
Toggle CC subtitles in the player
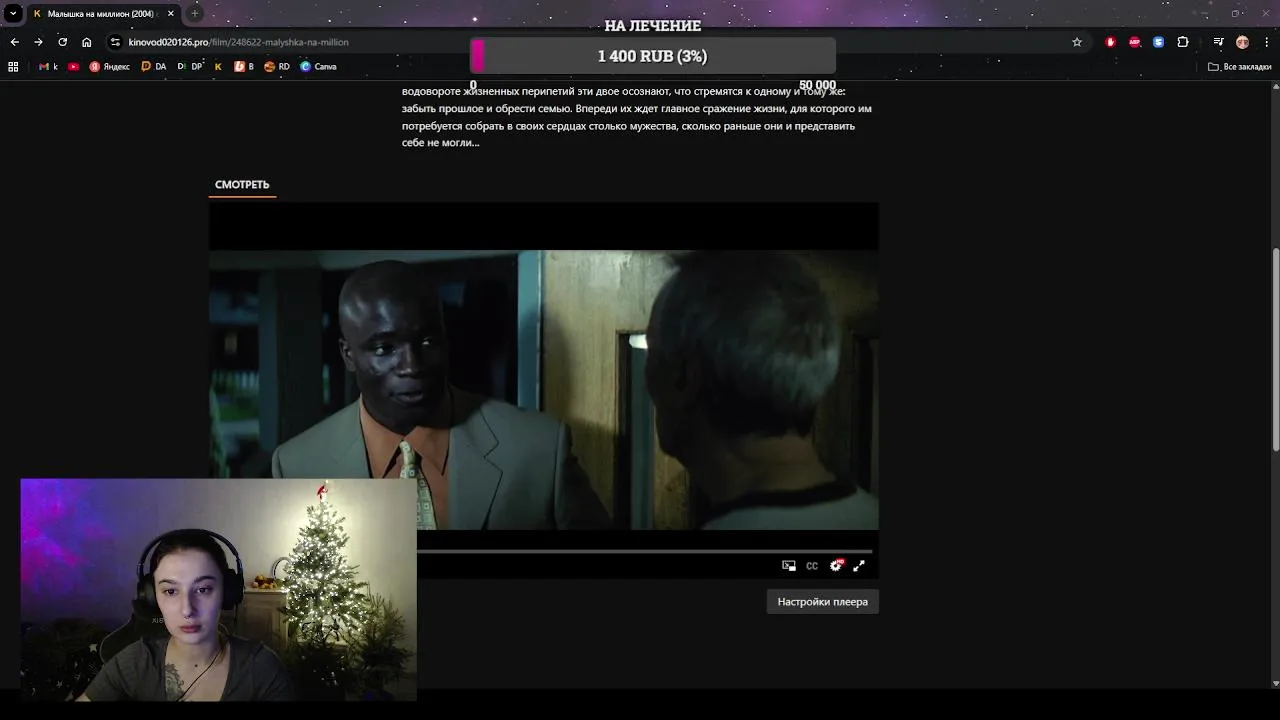(812, 566)
